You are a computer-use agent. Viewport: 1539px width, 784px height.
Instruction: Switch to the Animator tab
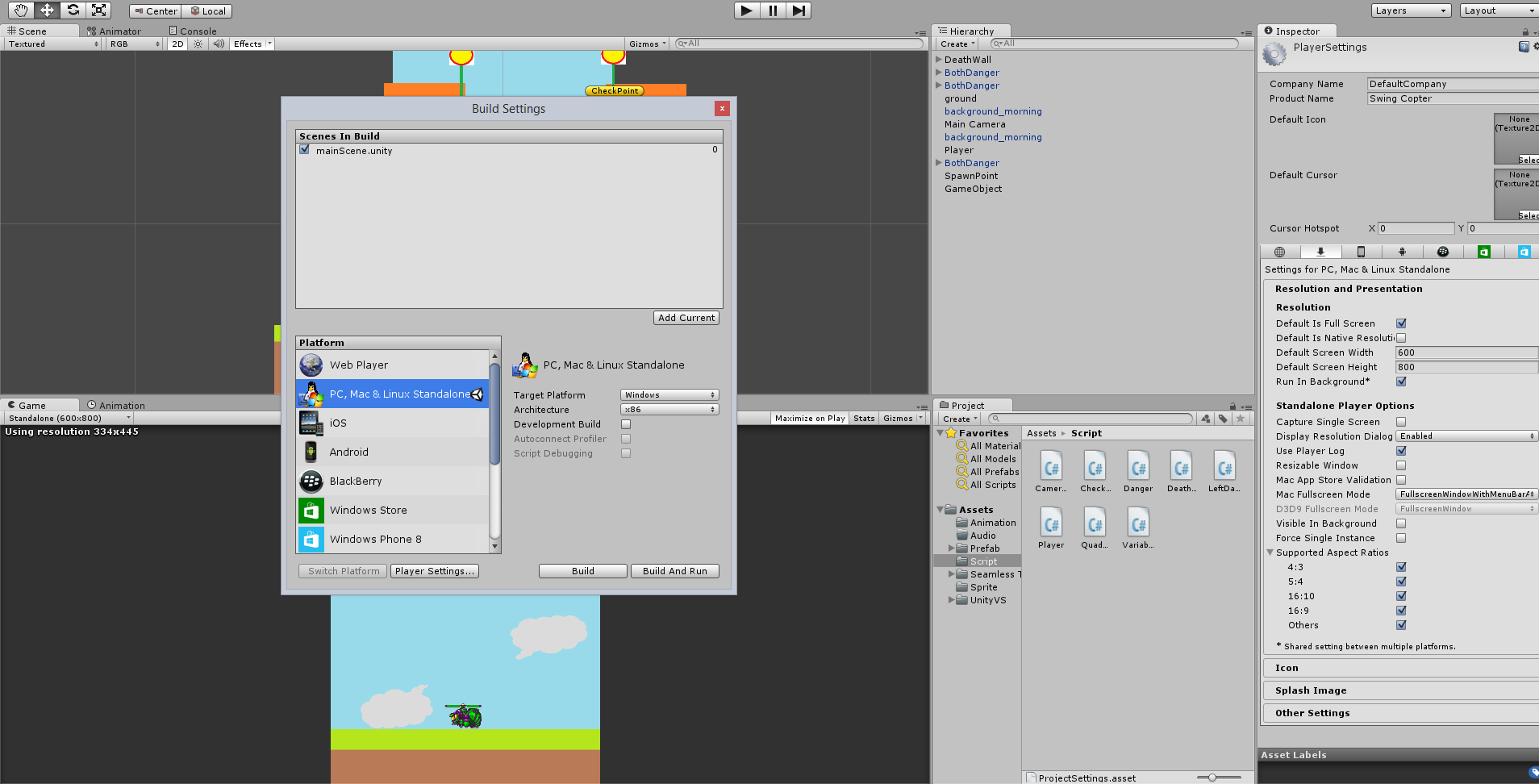[114, 31]
